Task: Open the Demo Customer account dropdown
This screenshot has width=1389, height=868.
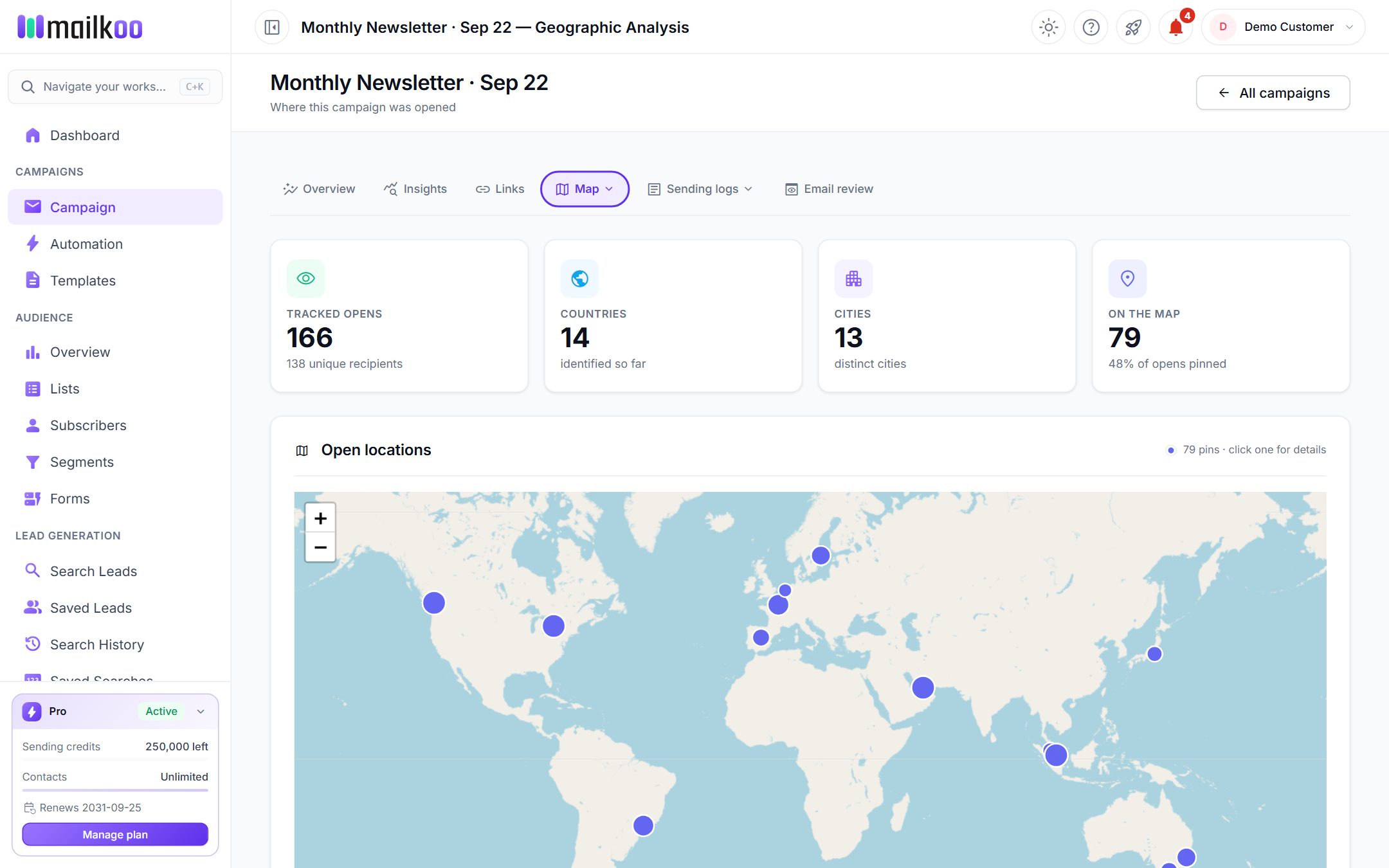Action: [x=1283, y=27]
